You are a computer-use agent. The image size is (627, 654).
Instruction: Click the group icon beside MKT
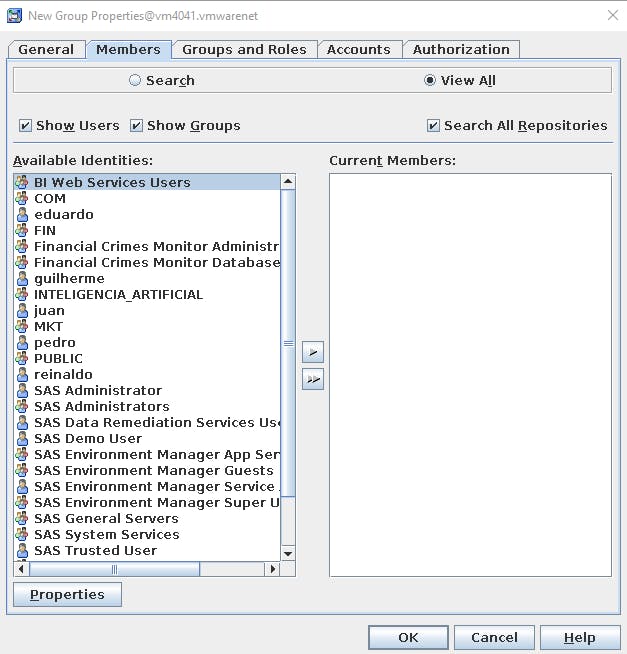(22, 326)
